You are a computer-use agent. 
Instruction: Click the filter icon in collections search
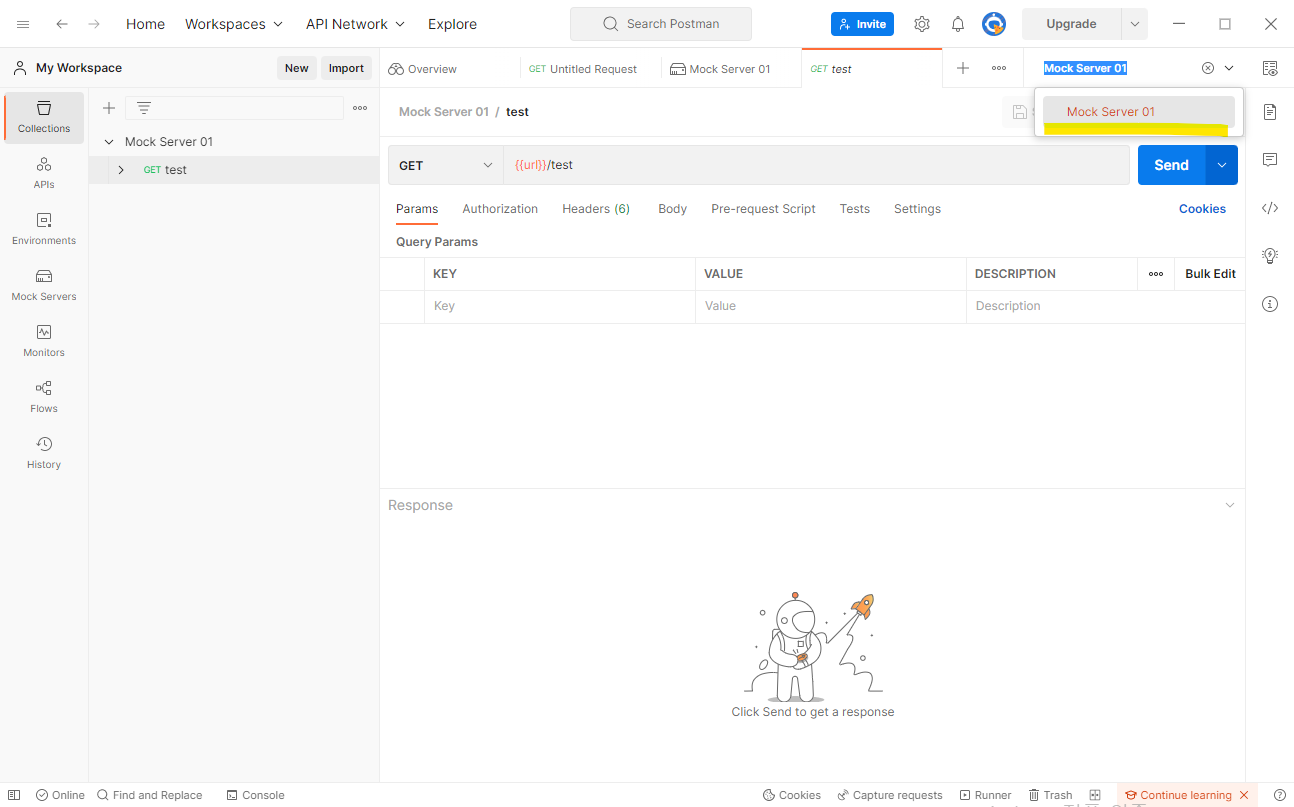pyautogui.click(x=144, y=108)
